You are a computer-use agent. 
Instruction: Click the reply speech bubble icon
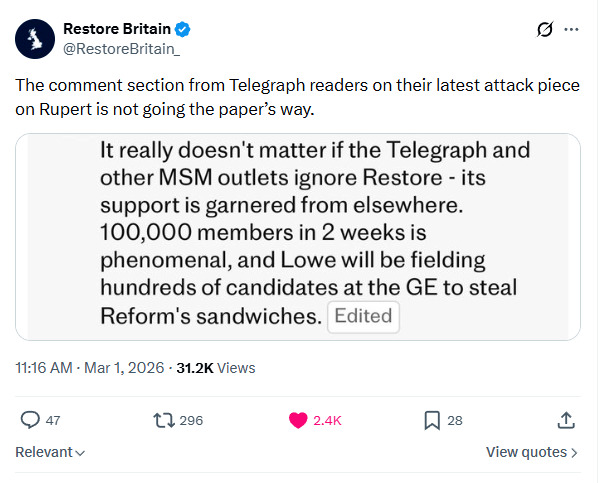[x=30, y=420]
